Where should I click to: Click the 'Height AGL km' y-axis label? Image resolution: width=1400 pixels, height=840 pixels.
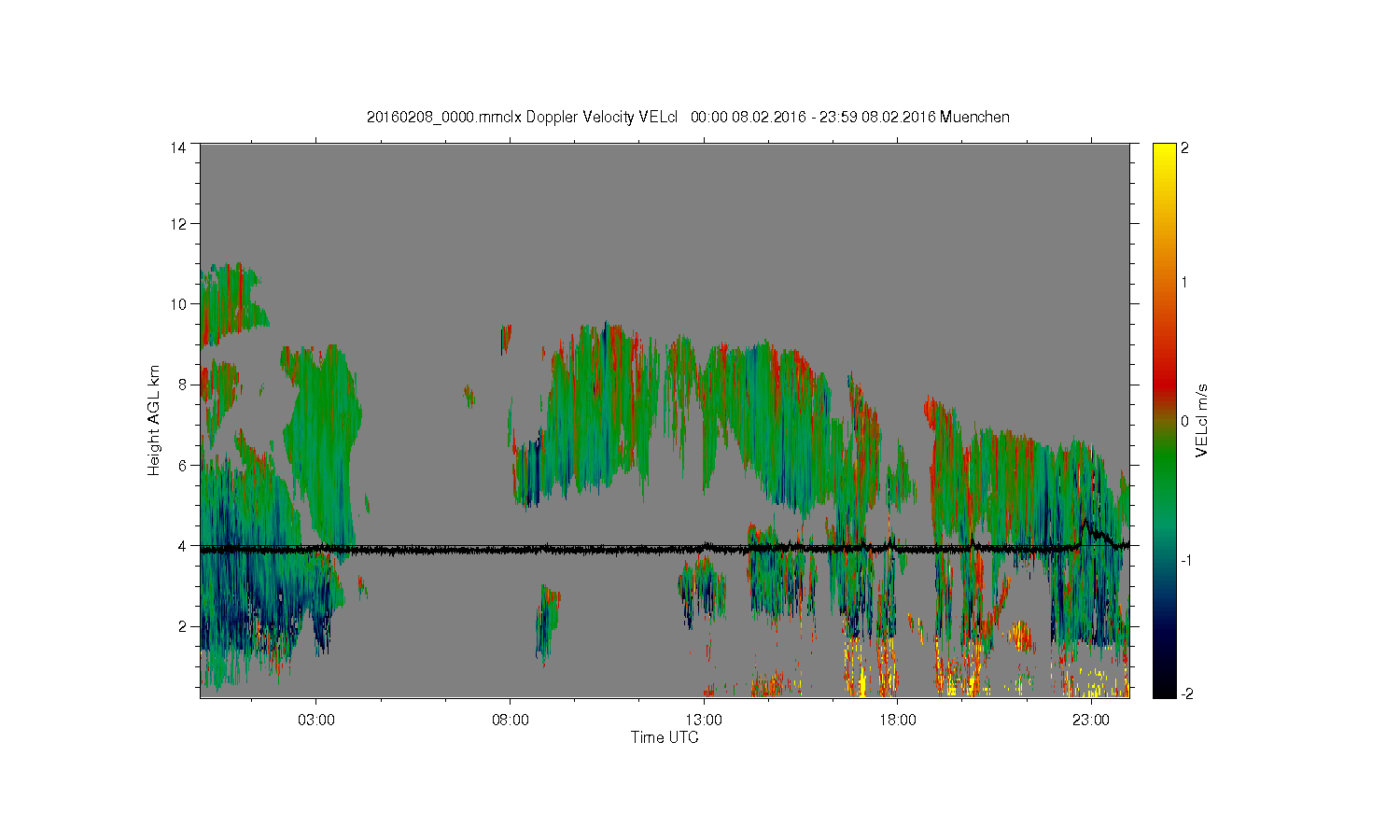tap(154, 420)
